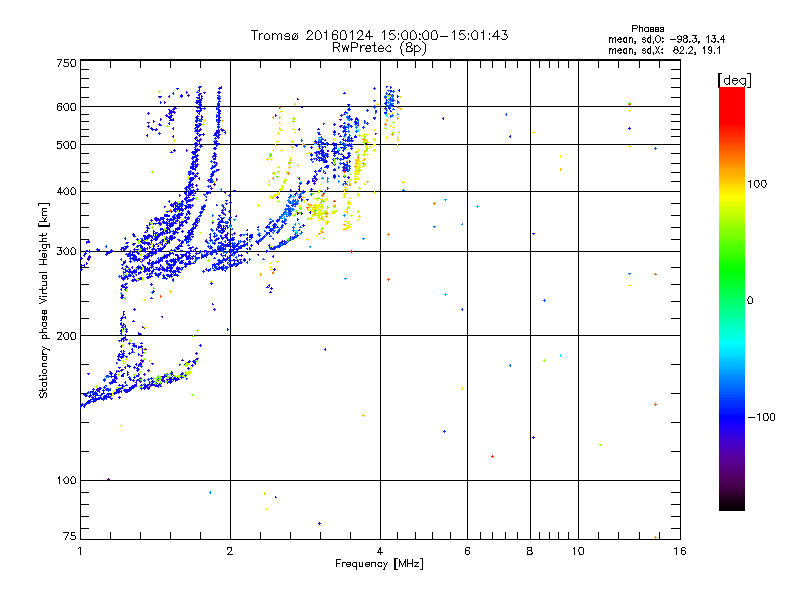Click the colorbar tick label '-100'
The width and height of the screenshot is (800, 600).
coord(761,417)
